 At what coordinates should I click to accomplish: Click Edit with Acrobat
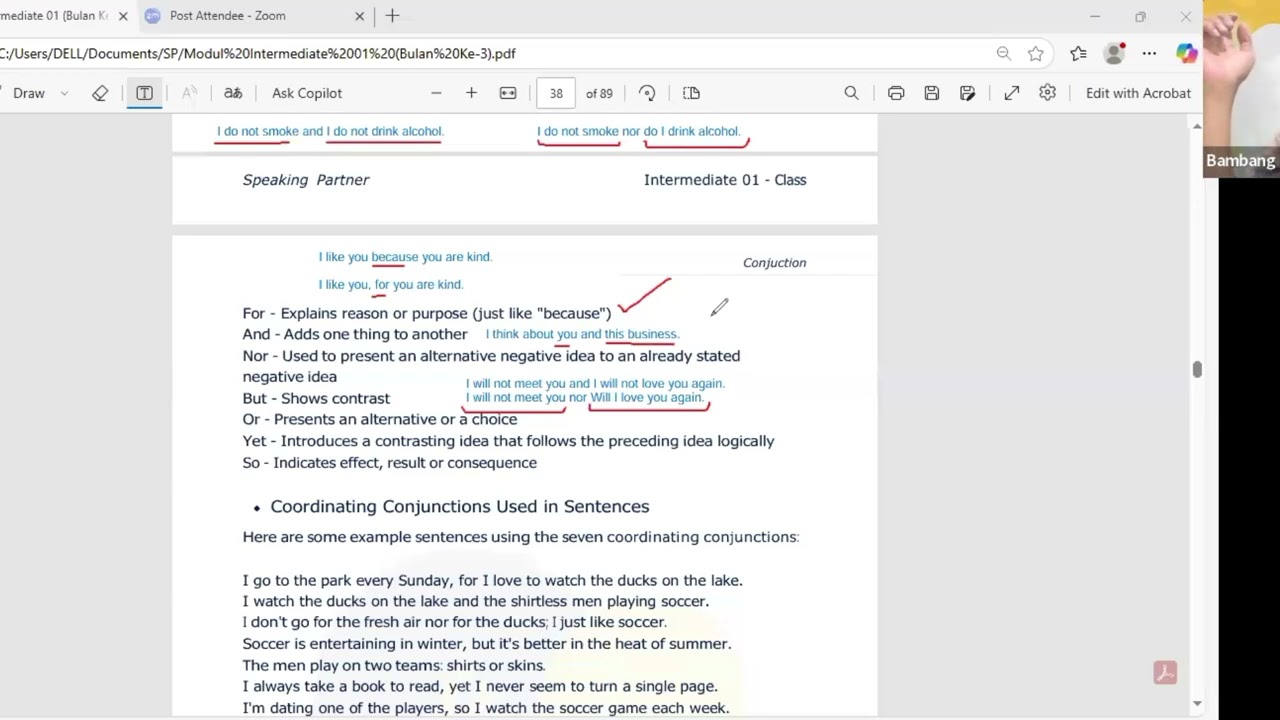(1138, 93)
